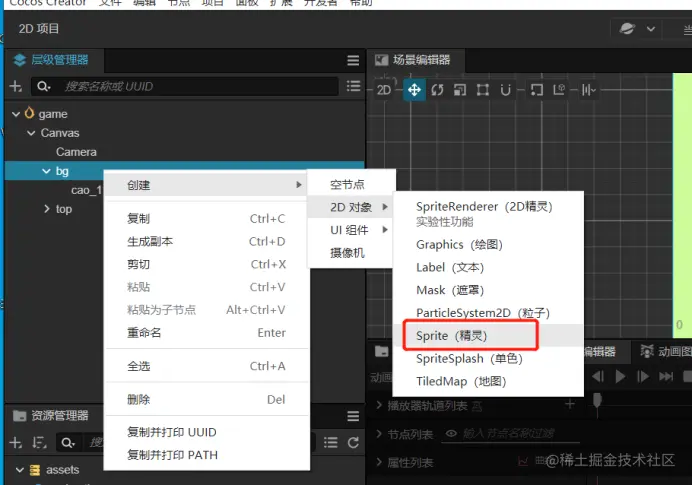Expand the 属性列表 section
Image resolution: width=692 pixels, height=485 pixels.
[x=379, y=462]
